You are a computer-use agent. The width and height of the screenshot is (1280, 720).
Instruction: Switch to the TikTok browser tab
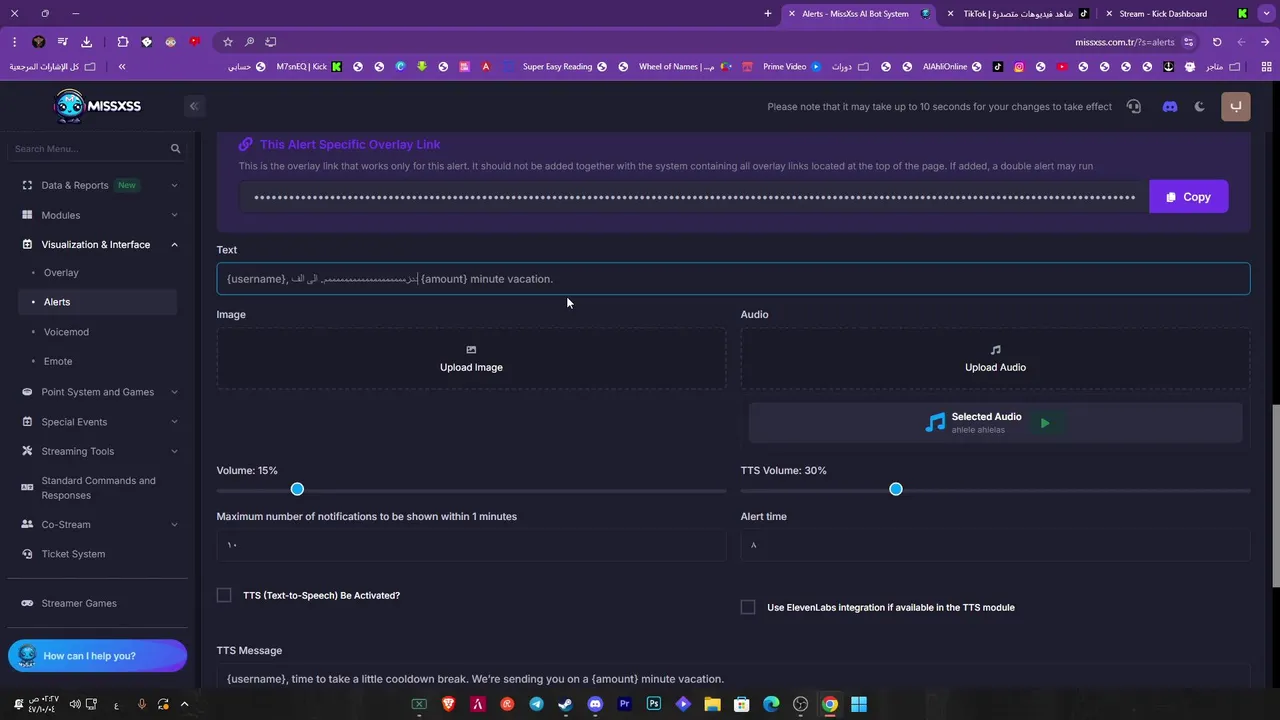(1017, 14)
